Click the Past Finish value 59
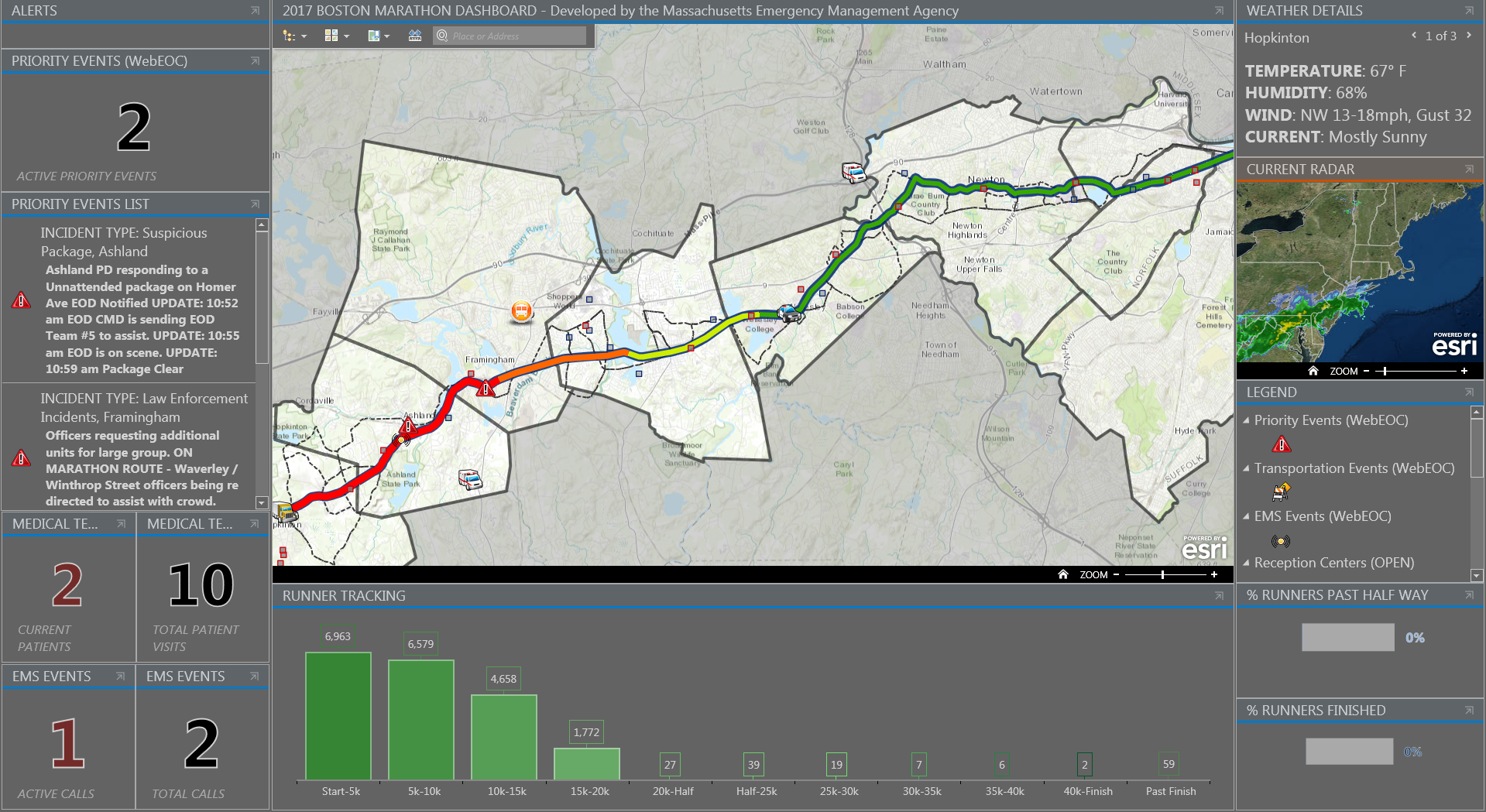 coord(1169,764)
